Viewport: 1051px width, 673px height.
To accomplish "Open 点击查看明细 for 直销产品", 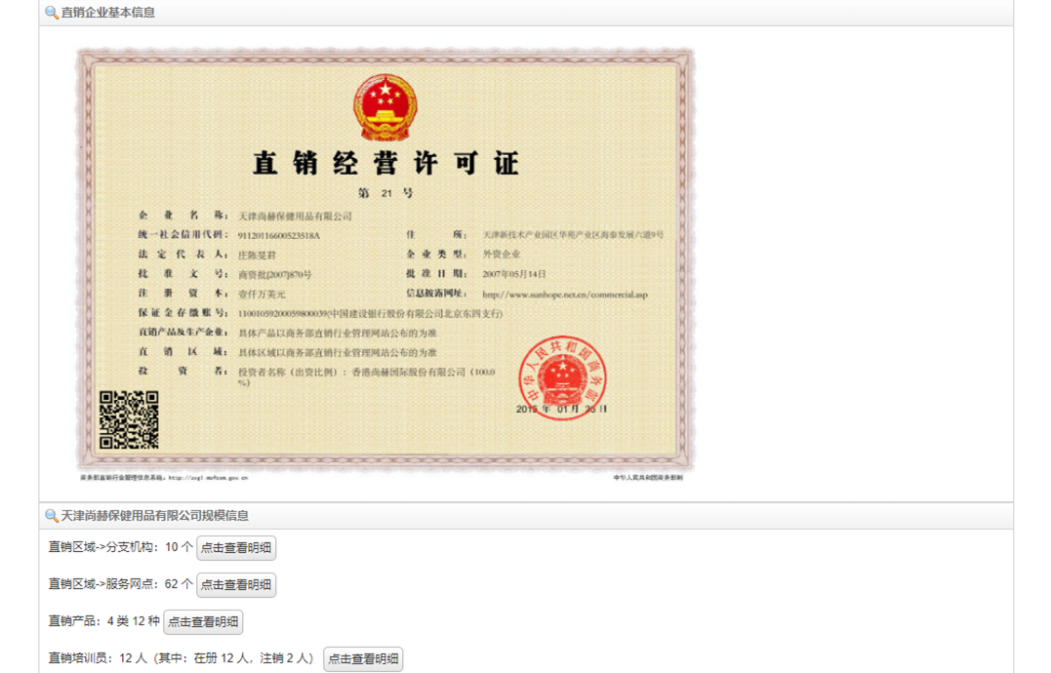I will pos(203,621).
